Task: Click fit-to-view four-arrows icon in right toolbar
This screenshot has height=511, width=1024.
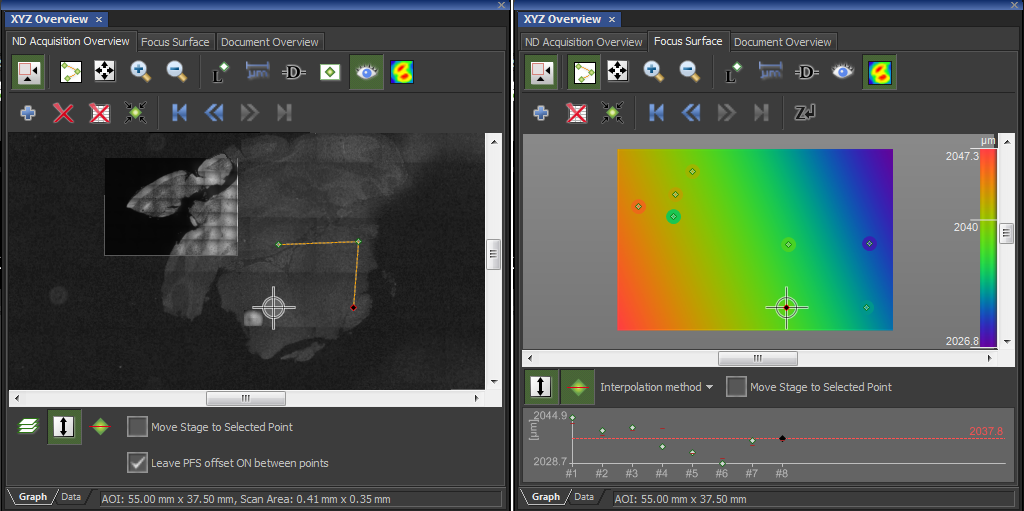Action: click(617, 72)
